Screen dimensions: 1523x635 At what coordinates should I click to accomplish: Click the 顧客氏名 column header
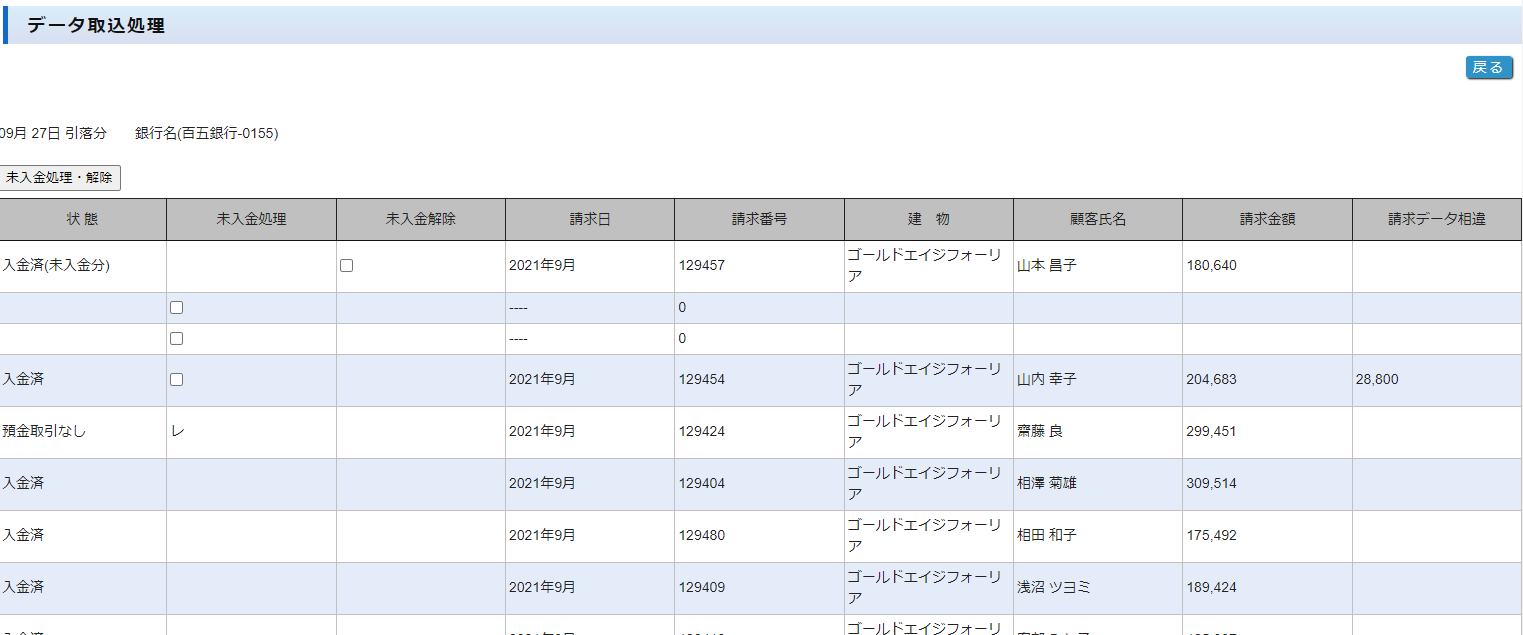1097,219
